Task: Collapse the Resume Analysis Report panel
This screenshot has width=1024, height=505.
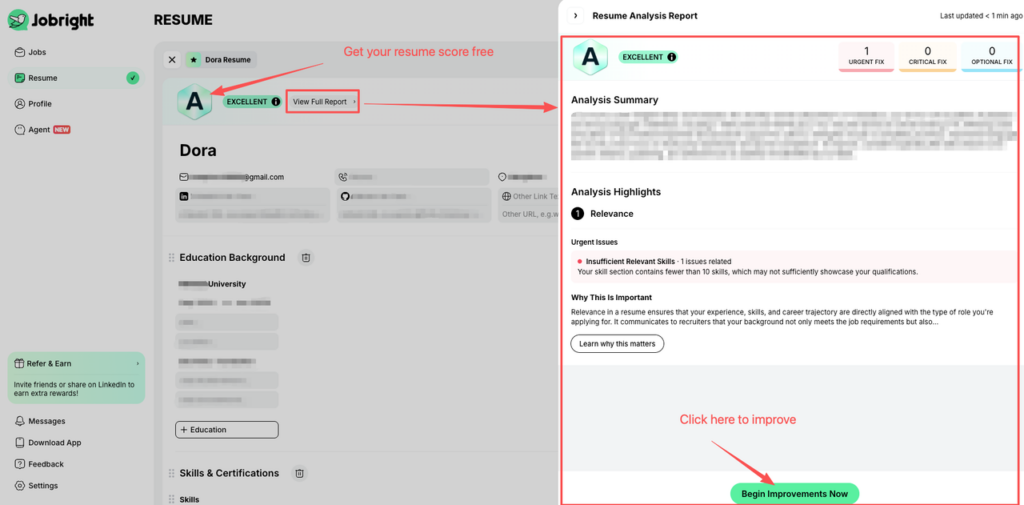Action: (x=575, y=16)
